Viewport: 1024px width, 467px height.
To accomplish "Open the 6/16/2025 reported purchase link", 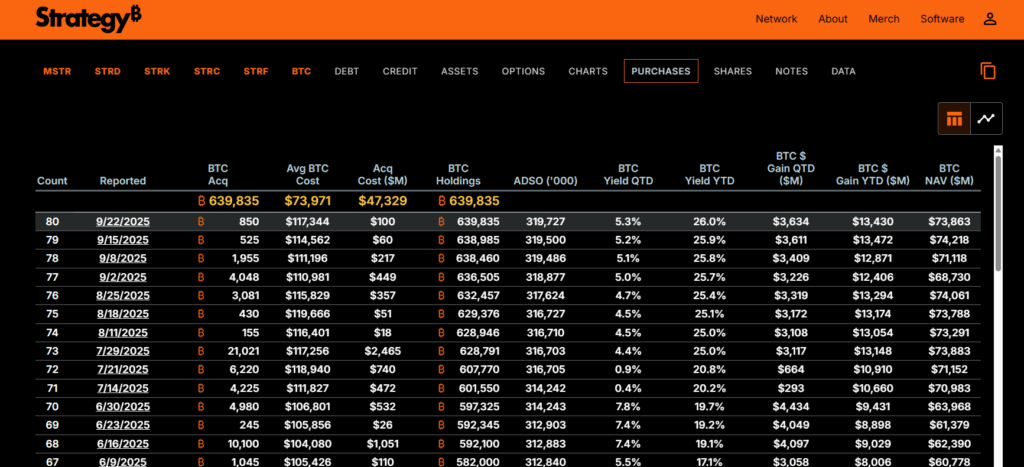I will (123, 444).
